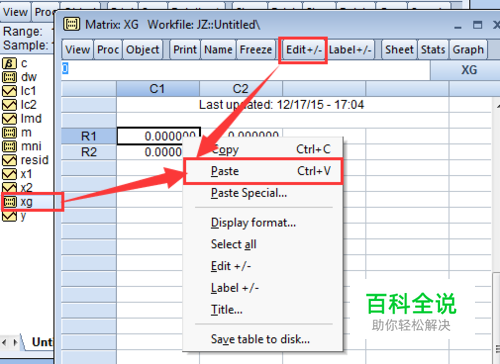Open the Proc menu in Matrix window
Viewport: 500px width, 364px height.
click(108, 50)
